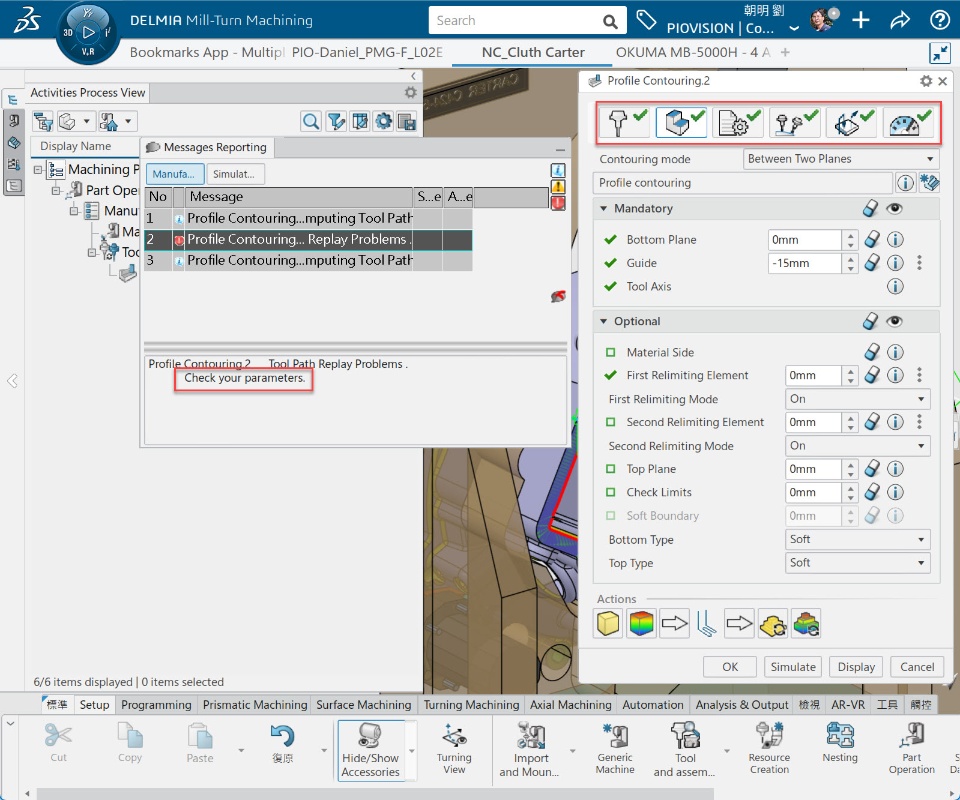This screenshot has height=800, width=960.
Task: Click the search magnifier icon
Action: coord(610,21)
